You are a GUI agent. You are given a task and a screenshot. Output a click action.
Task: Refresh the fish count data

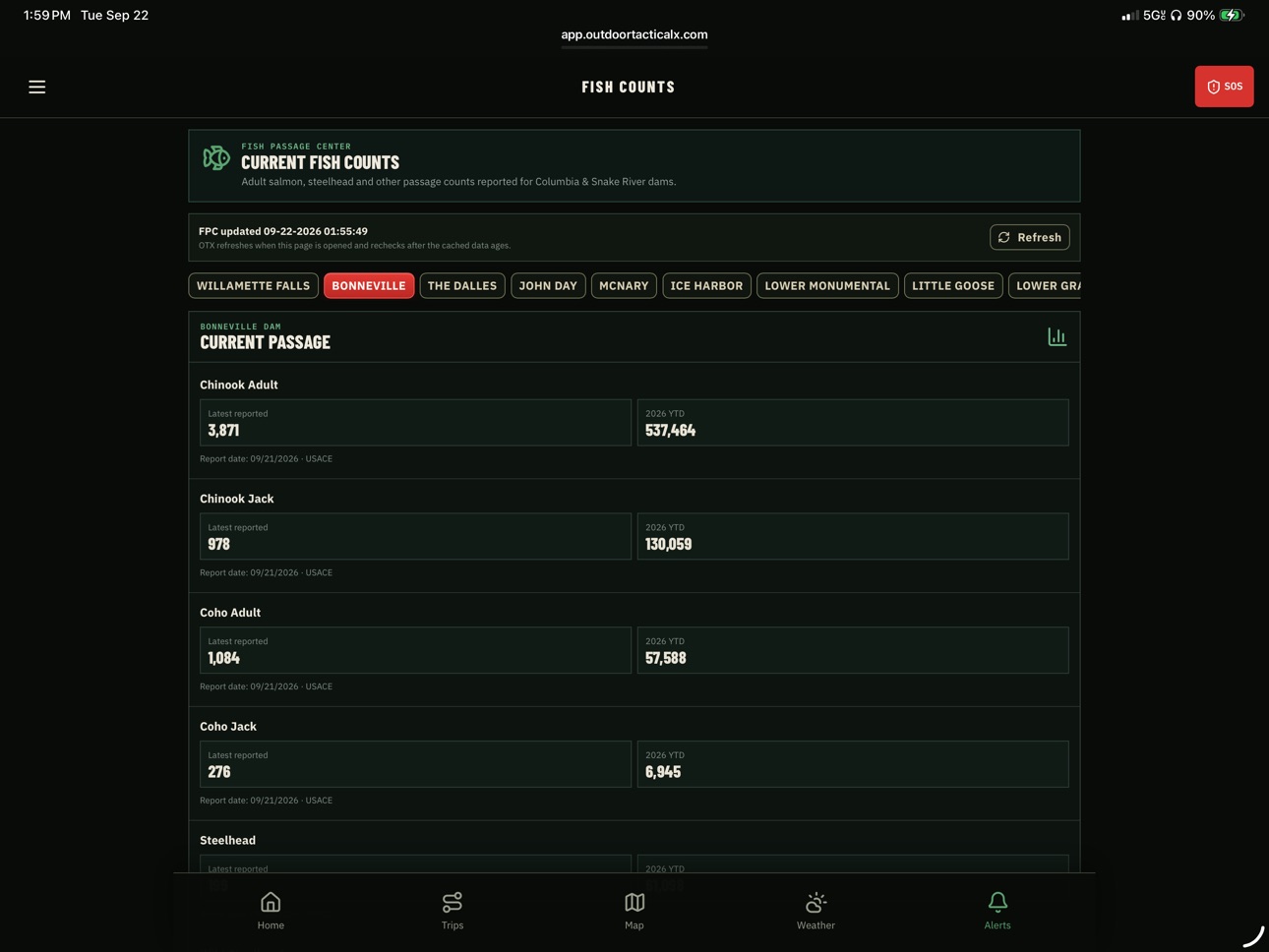click(1029, 237)
